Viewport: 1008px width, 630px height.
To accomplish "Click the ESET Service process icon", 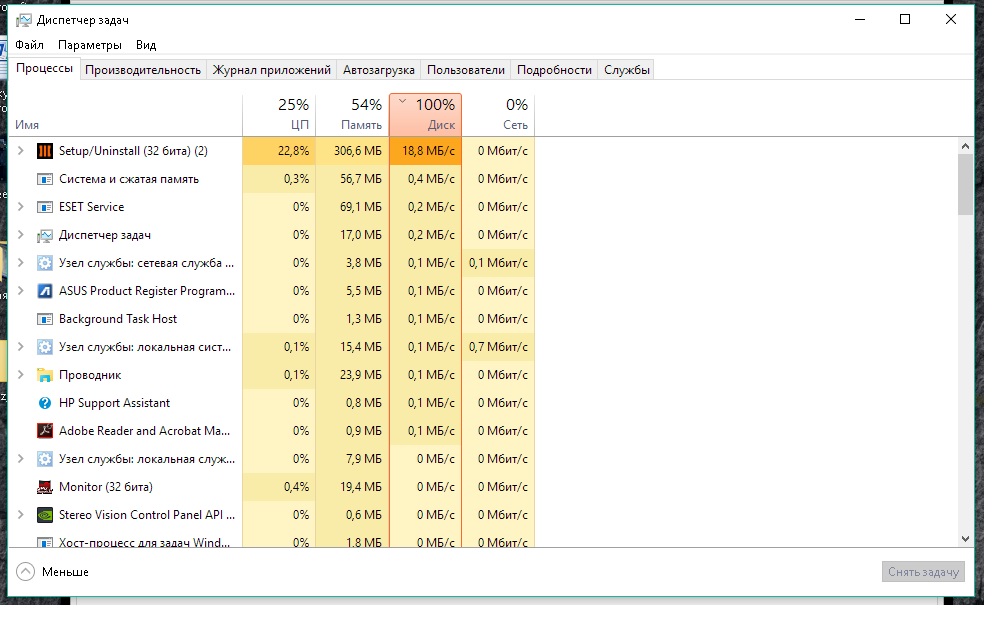I will (x=44, y=207).
